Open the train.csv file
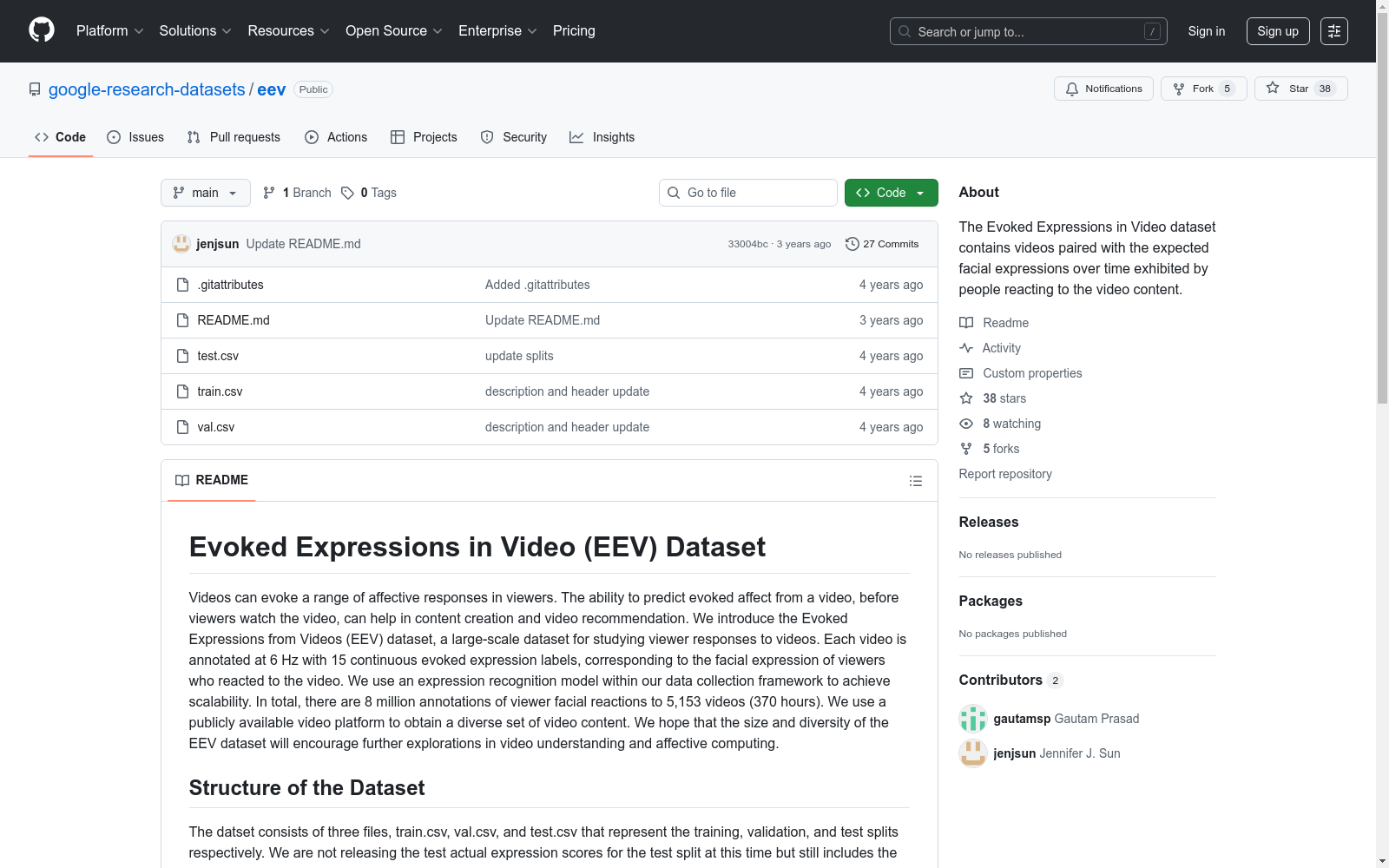Viewport: 1389px width, 868px height. (220, 391)
